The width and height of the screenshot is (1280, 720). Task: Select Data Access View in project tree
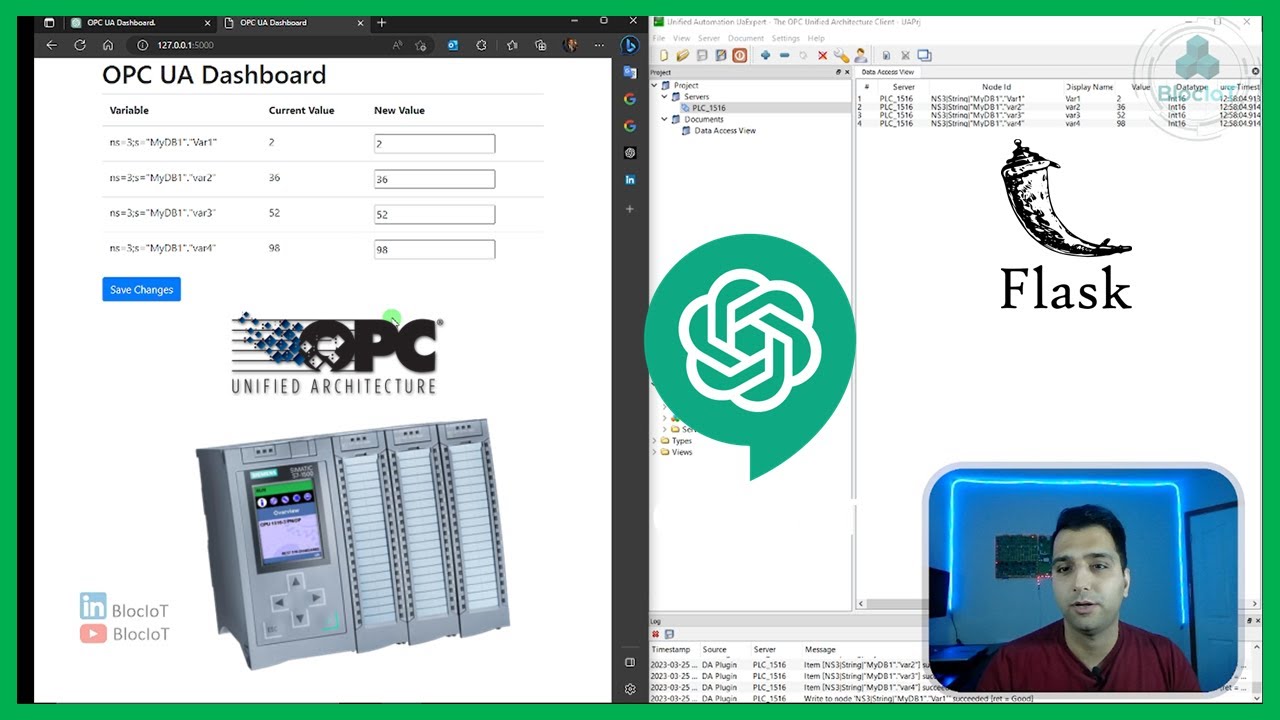pos(725,130)
